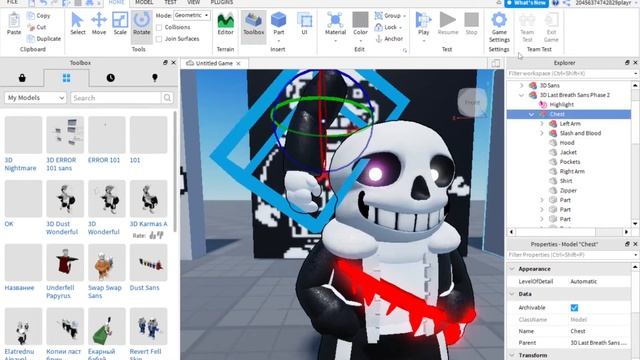Switch to Toolbox Recent clock tab
This screenshot has height=360, width=640.
pyautogui.click(x=111, y=78)
